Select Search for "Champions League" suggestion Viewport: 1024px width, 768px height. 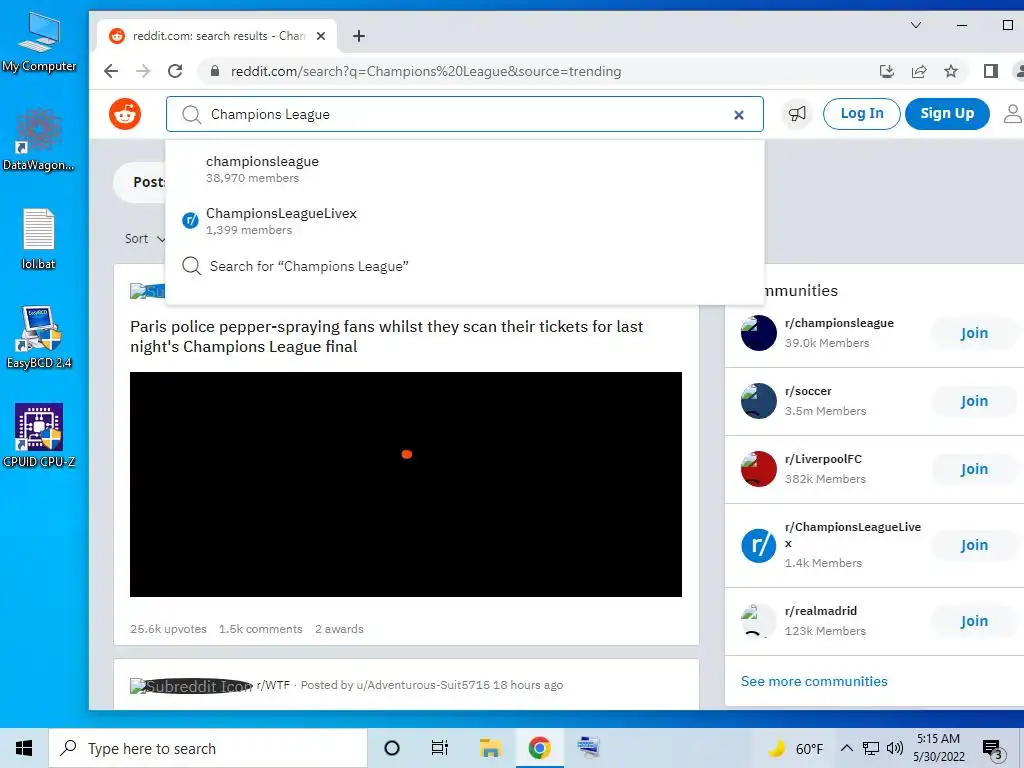click(x=465, y=266)
